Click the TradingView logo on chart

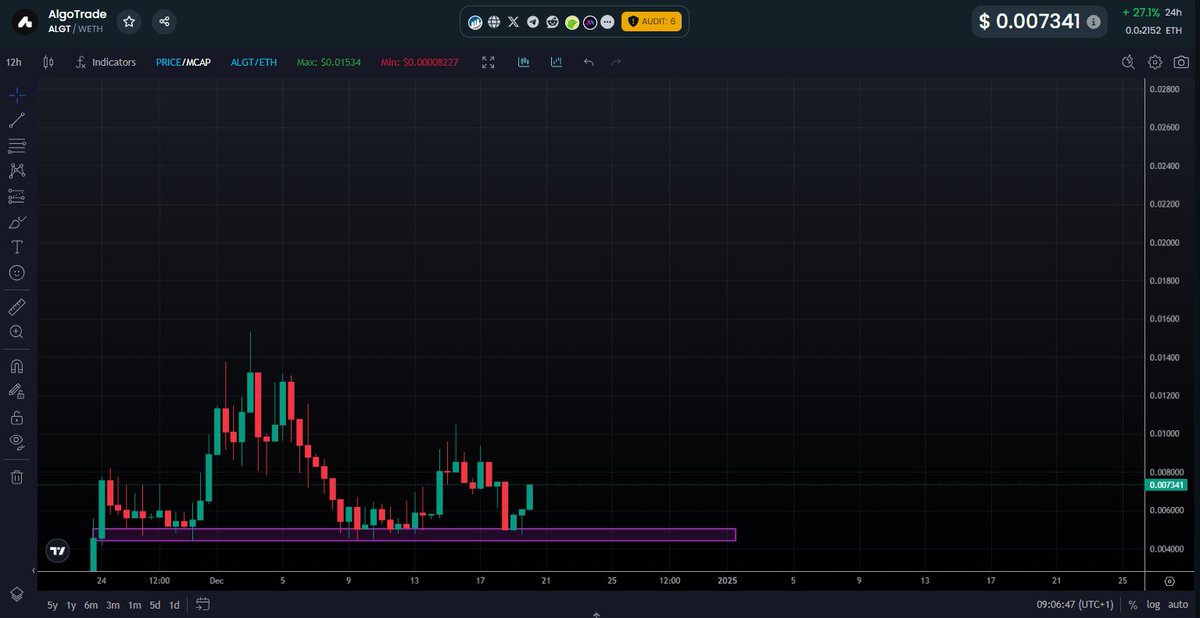coord(58,550)
